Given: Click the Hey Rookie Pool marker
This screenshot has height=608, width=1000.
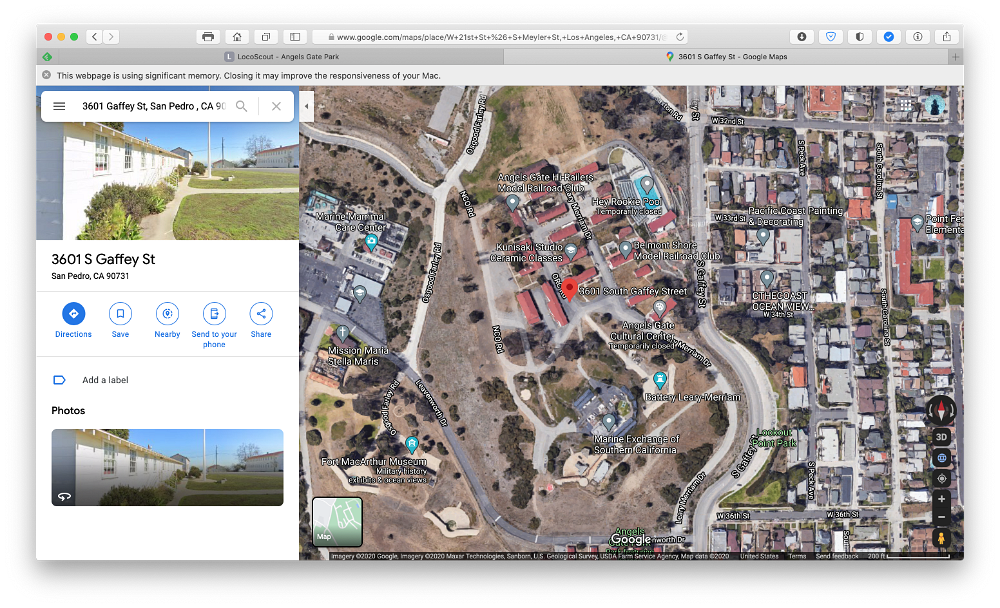Looking at the screenshot, I should coord(647,184).
